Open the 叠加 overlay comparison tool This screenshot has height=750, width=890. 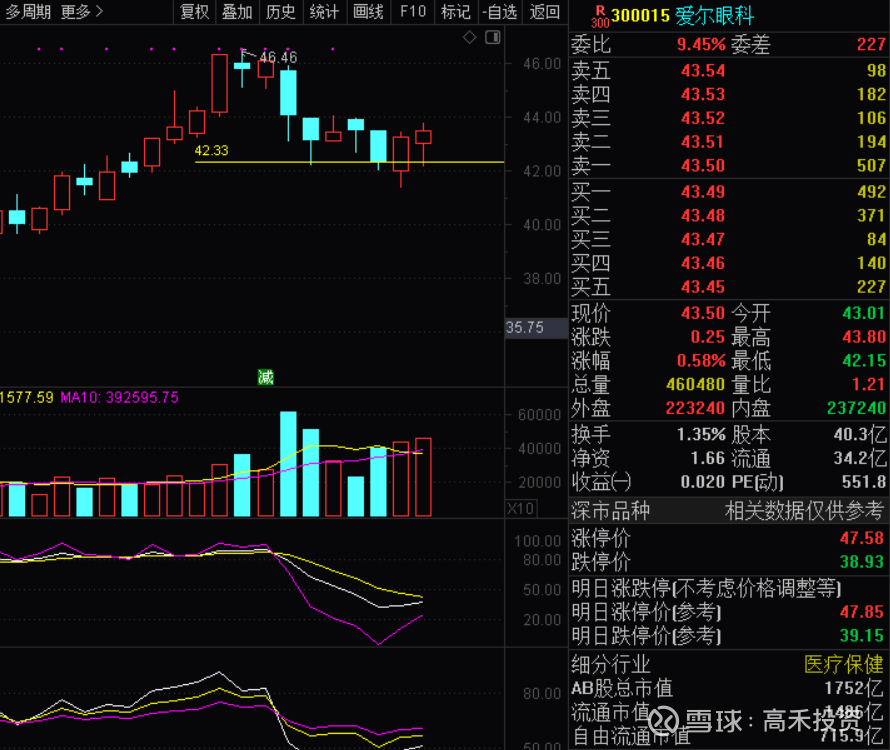coord(237,13)
